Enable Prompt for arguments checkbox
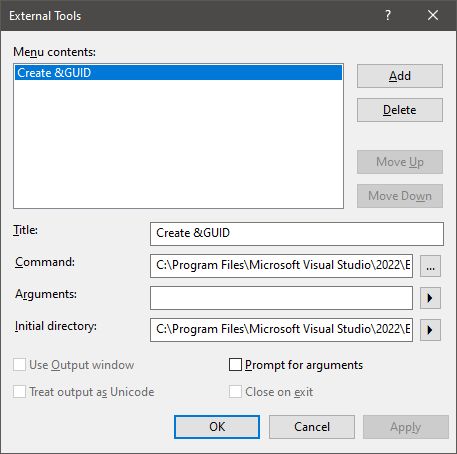Screen dimensions: 457x454 (235, 365)
